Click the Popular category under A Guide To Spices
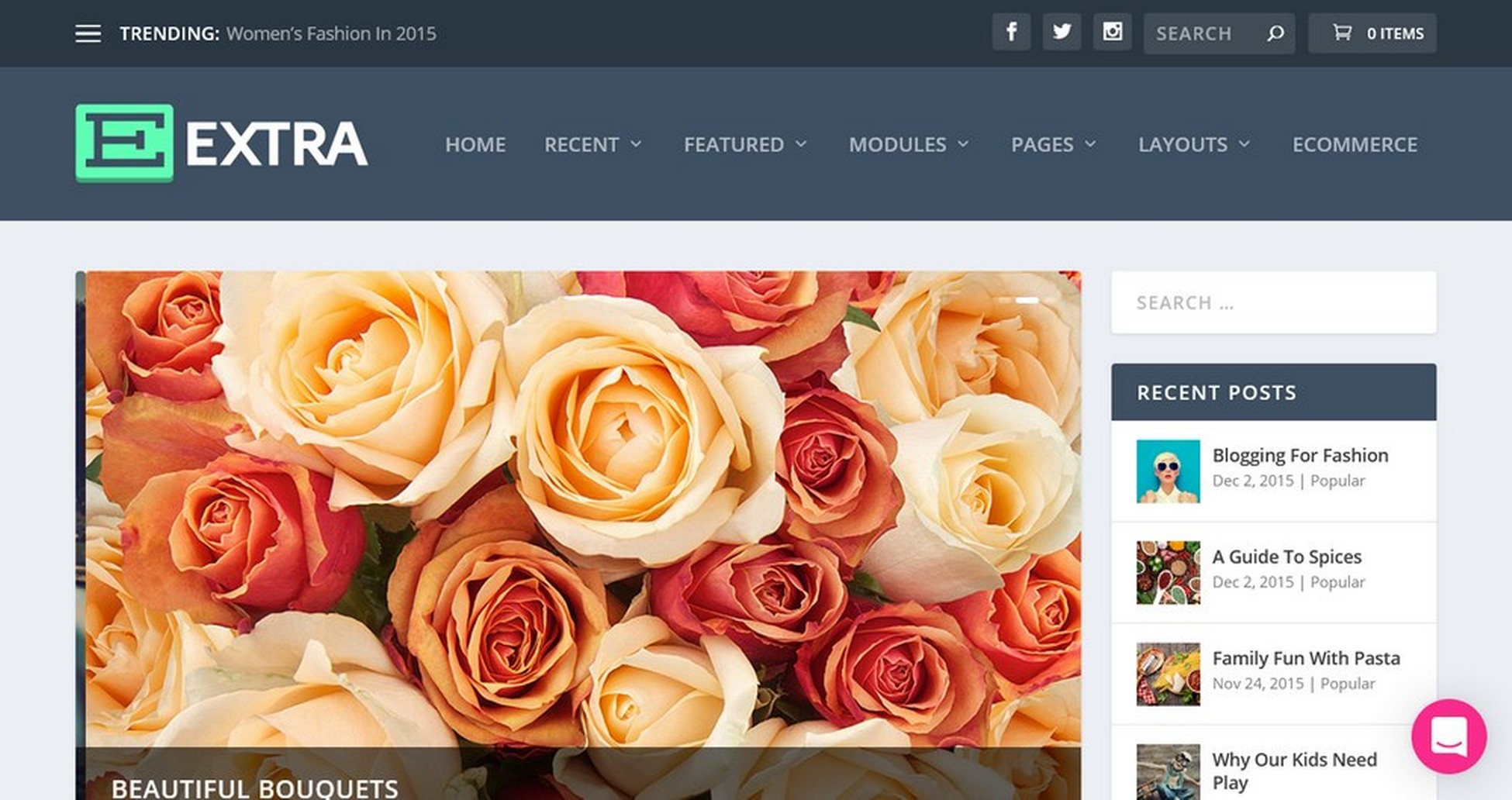The width and height of the screenshot is (1512, 800). (1338, 582)
